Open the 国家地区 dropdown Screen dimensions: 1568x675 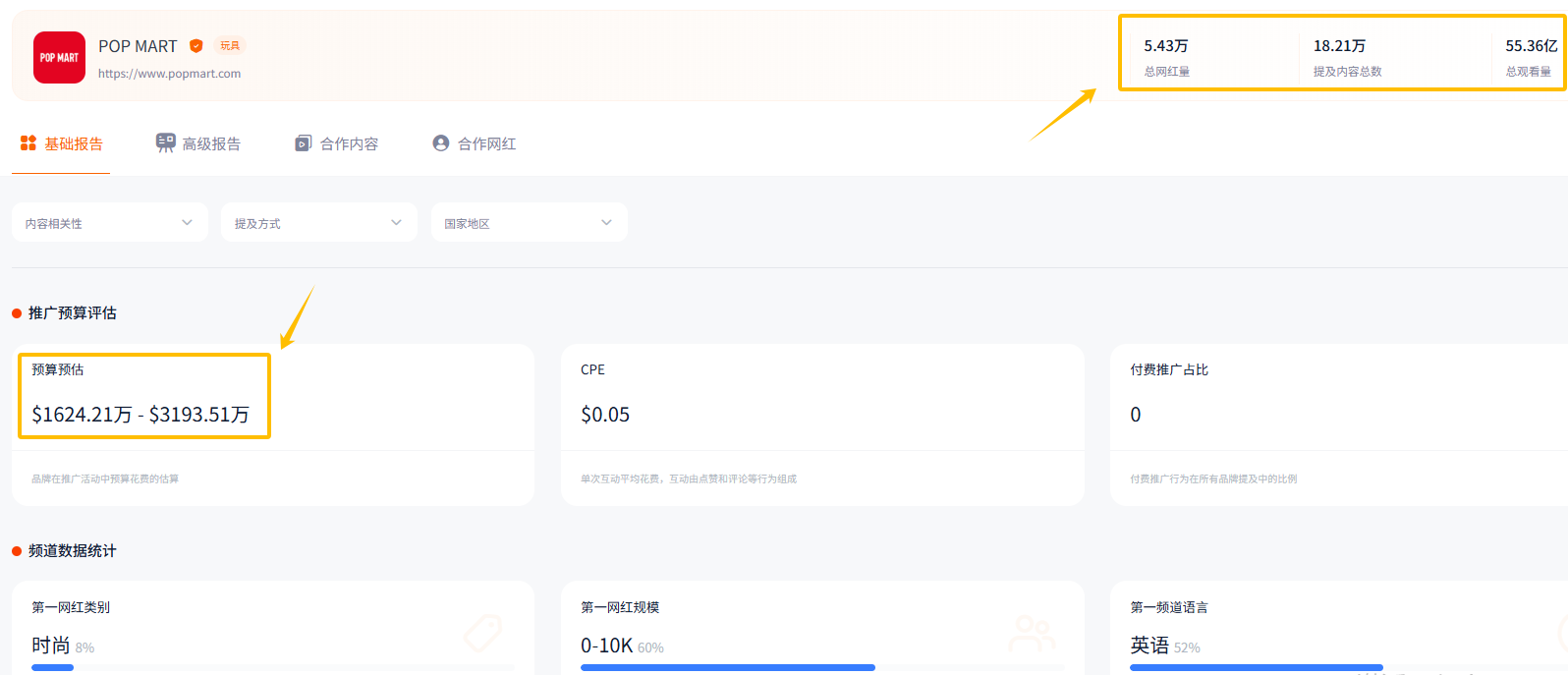529,223
